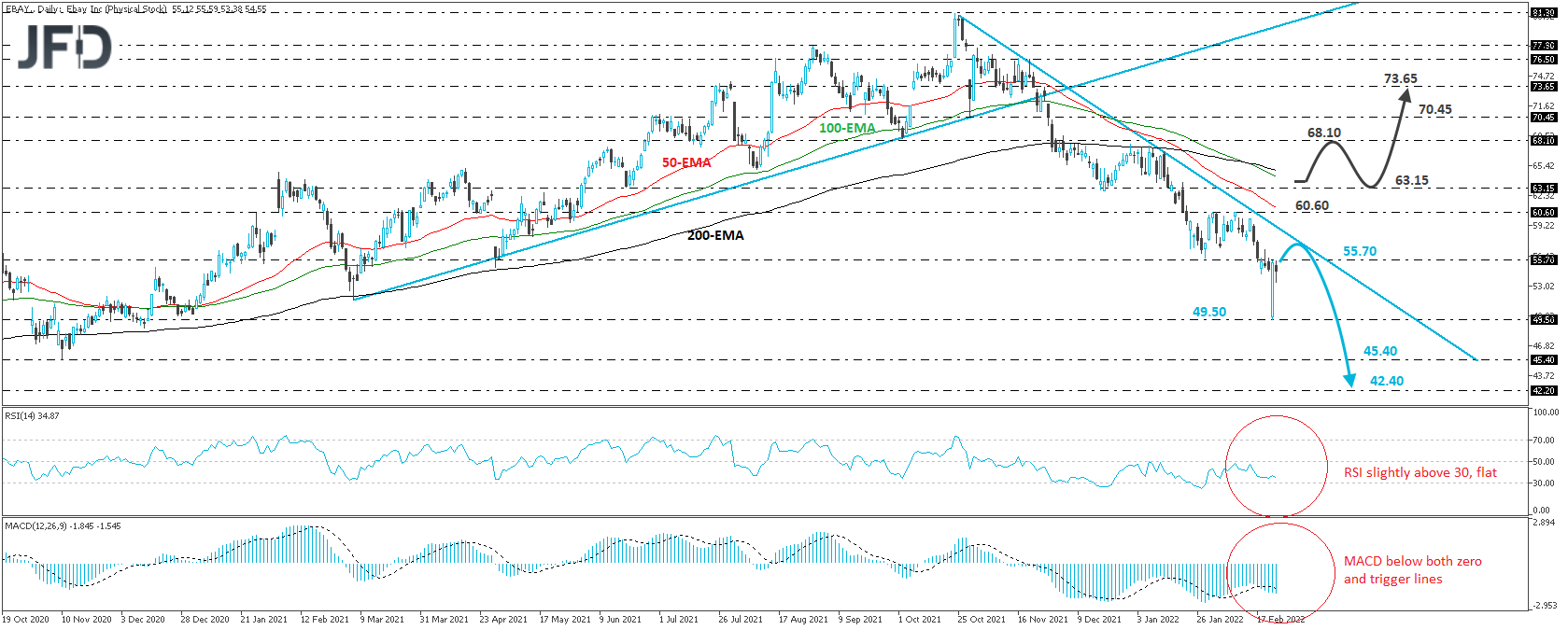Click the 16 Nov 2021 date label
The image size is (1568, 630).
tap(1042, 619)
